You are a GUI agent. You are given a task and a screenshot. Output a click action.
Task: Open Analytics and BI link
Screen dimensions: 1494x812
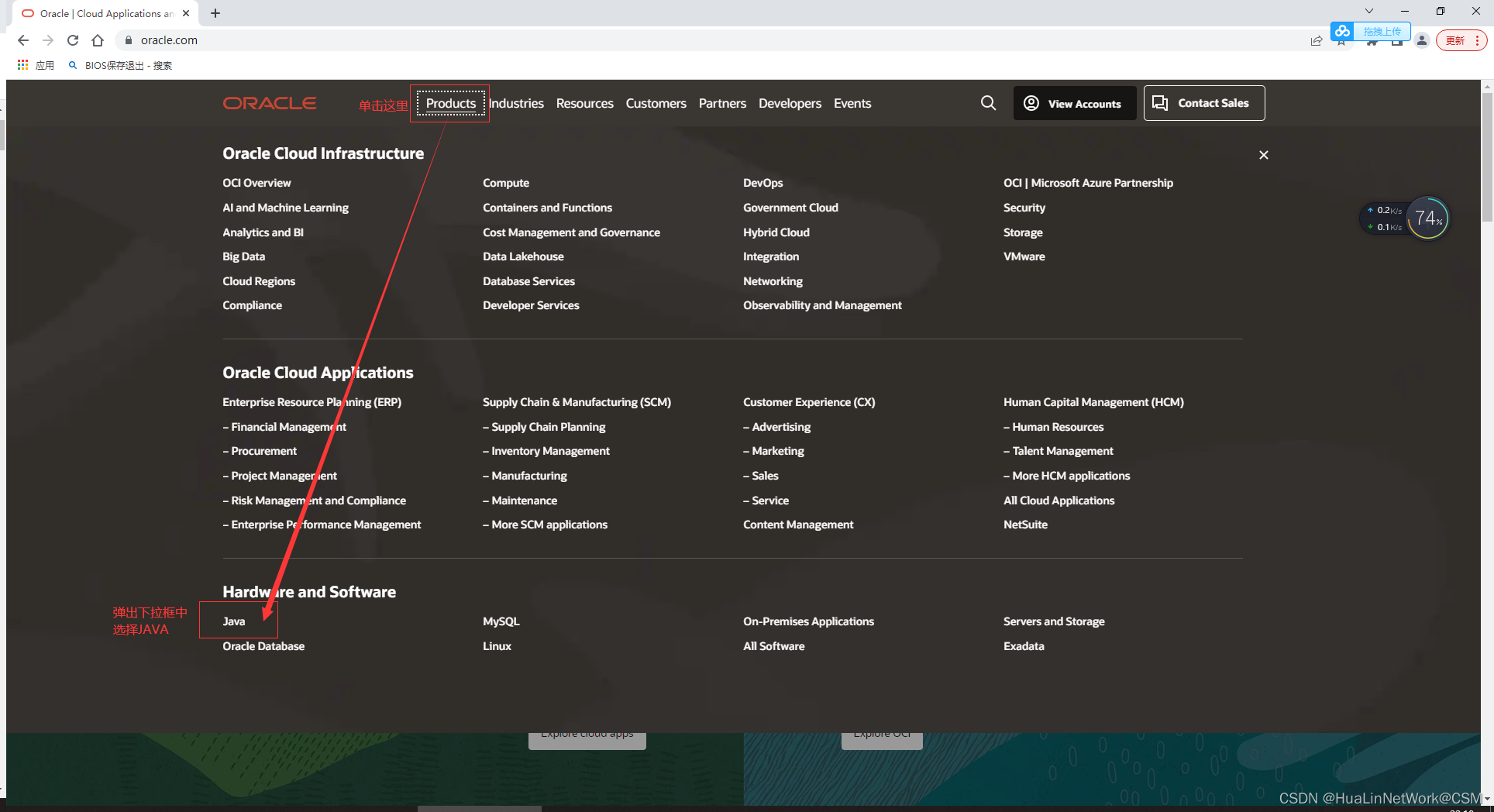point(263,232)
